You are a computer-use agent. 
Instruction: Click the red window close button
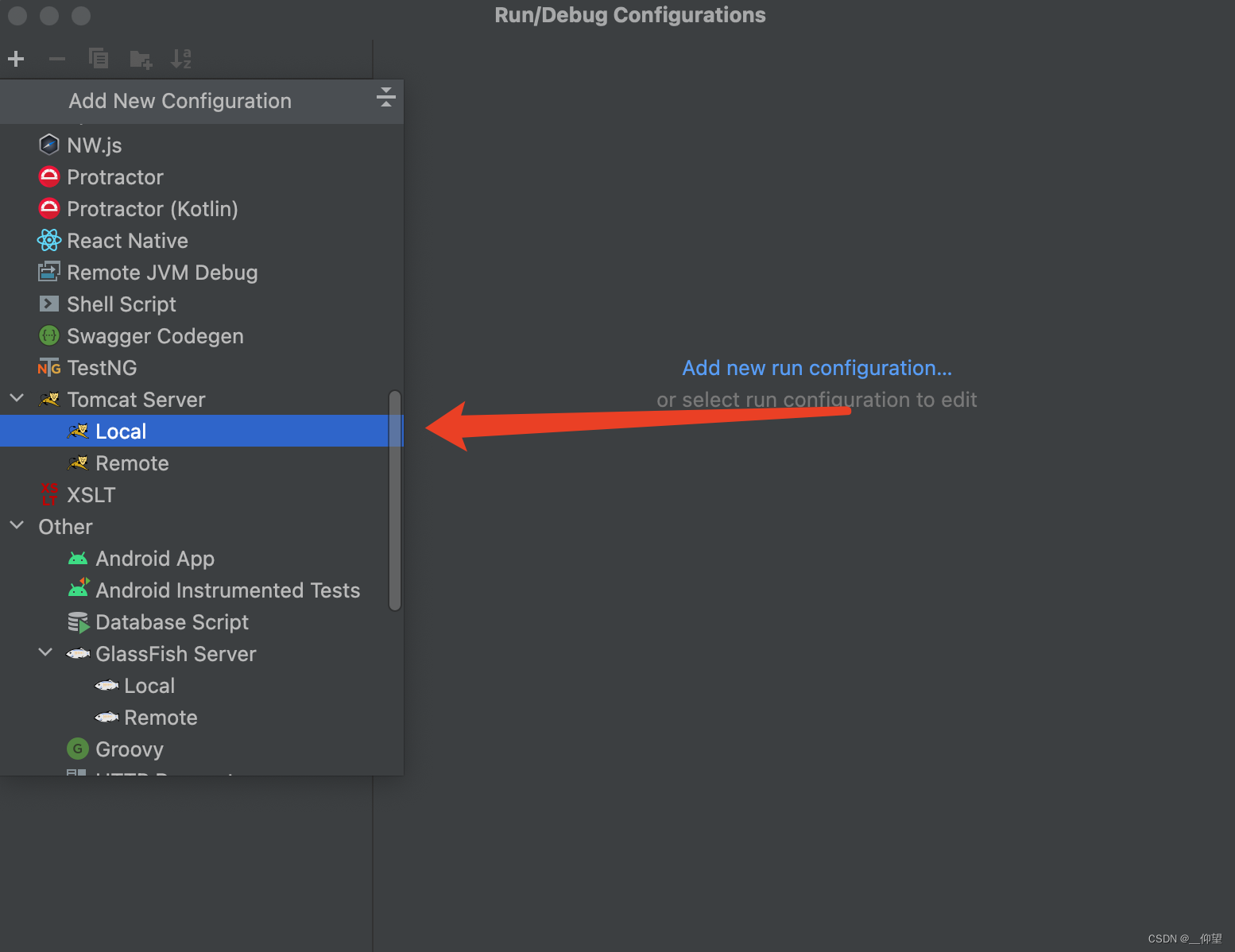click(x=17, y=15)
